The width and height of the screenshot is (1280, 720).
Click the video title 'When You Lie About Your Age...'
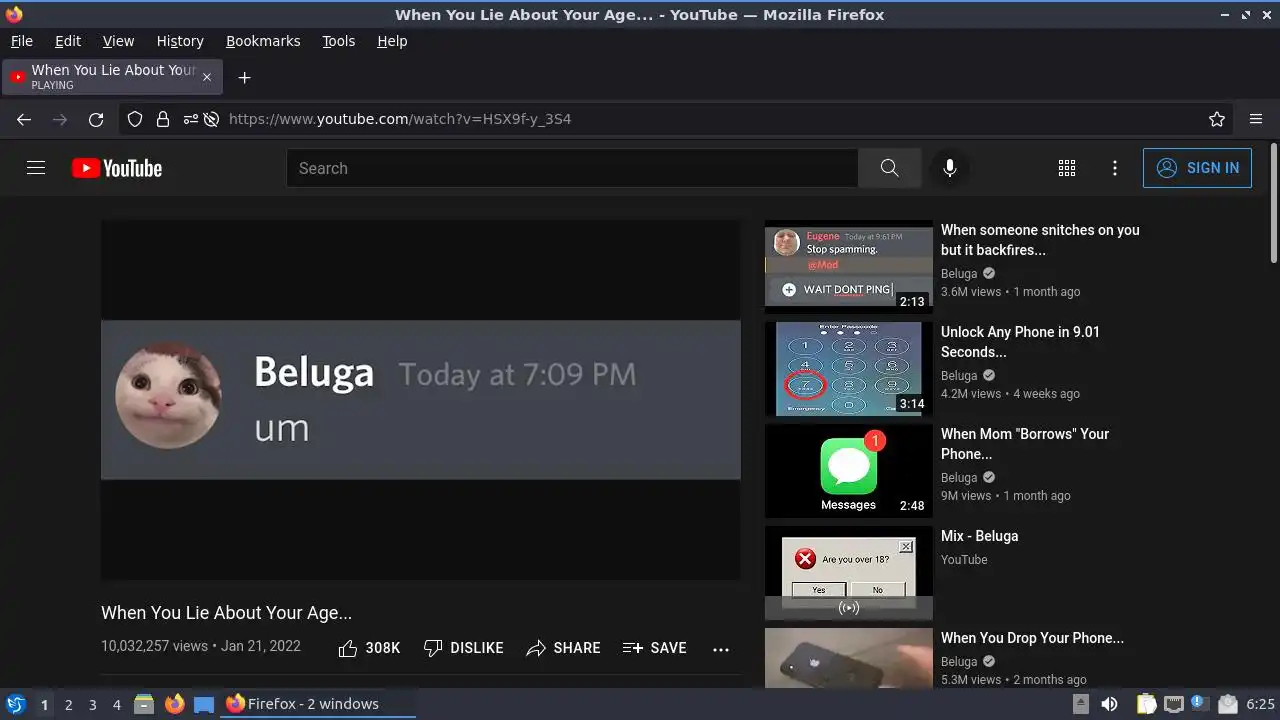coord(226,612)
